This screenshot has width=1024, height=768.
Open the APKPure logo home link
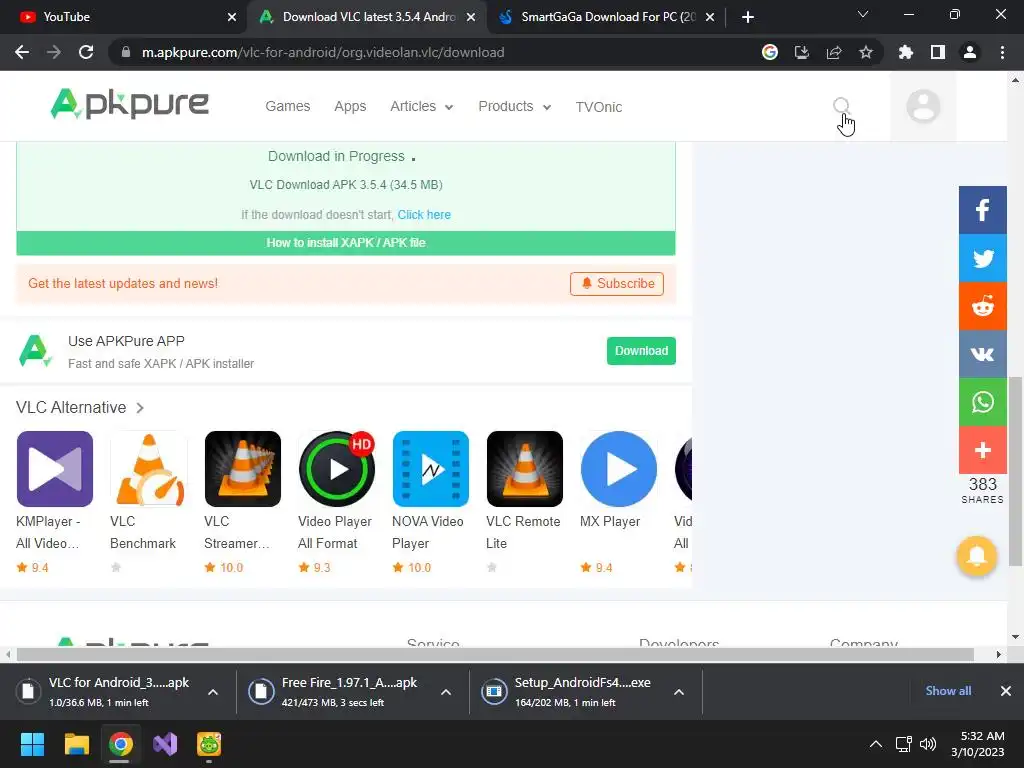point(129,104)
